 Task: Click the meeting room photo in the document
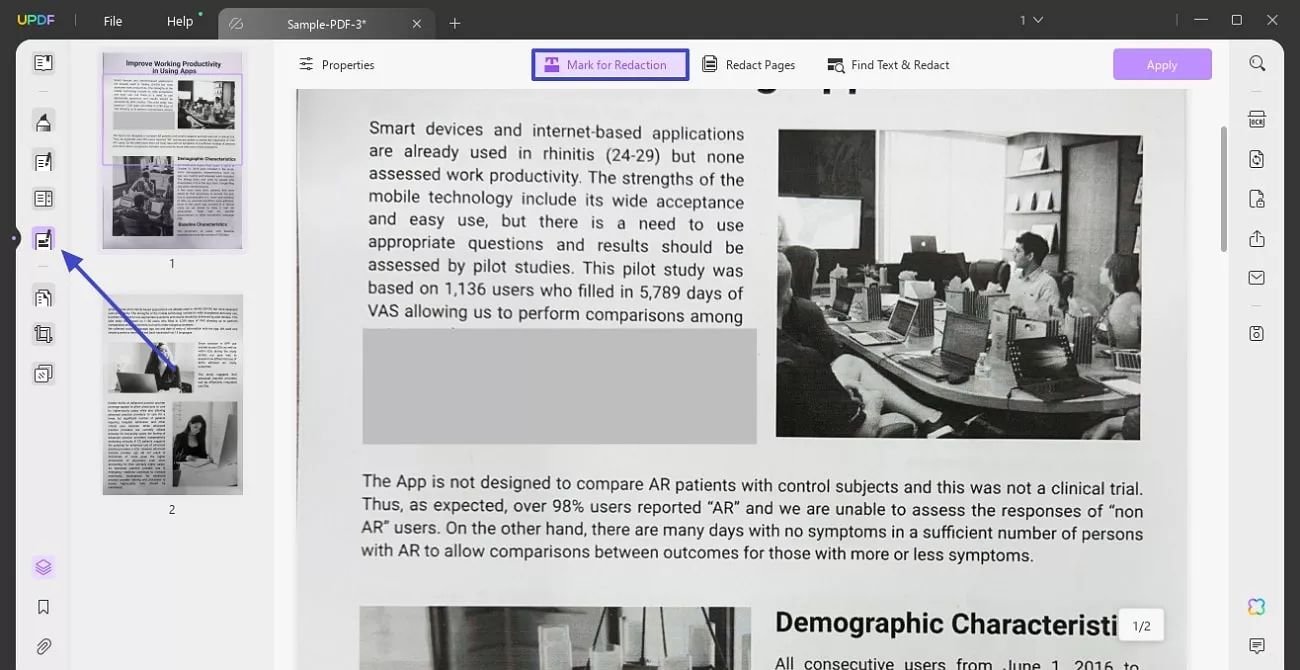(959, 284)
